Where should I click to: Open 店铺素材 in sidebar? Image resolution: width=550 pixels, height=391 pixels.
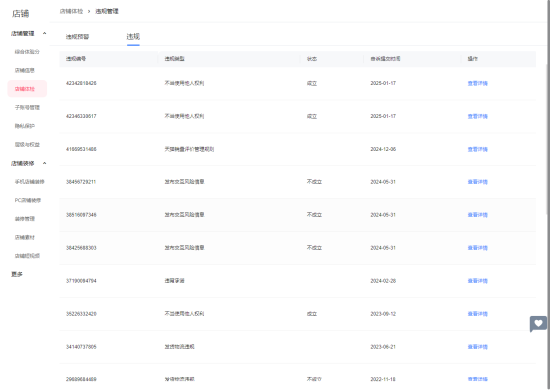25,237
